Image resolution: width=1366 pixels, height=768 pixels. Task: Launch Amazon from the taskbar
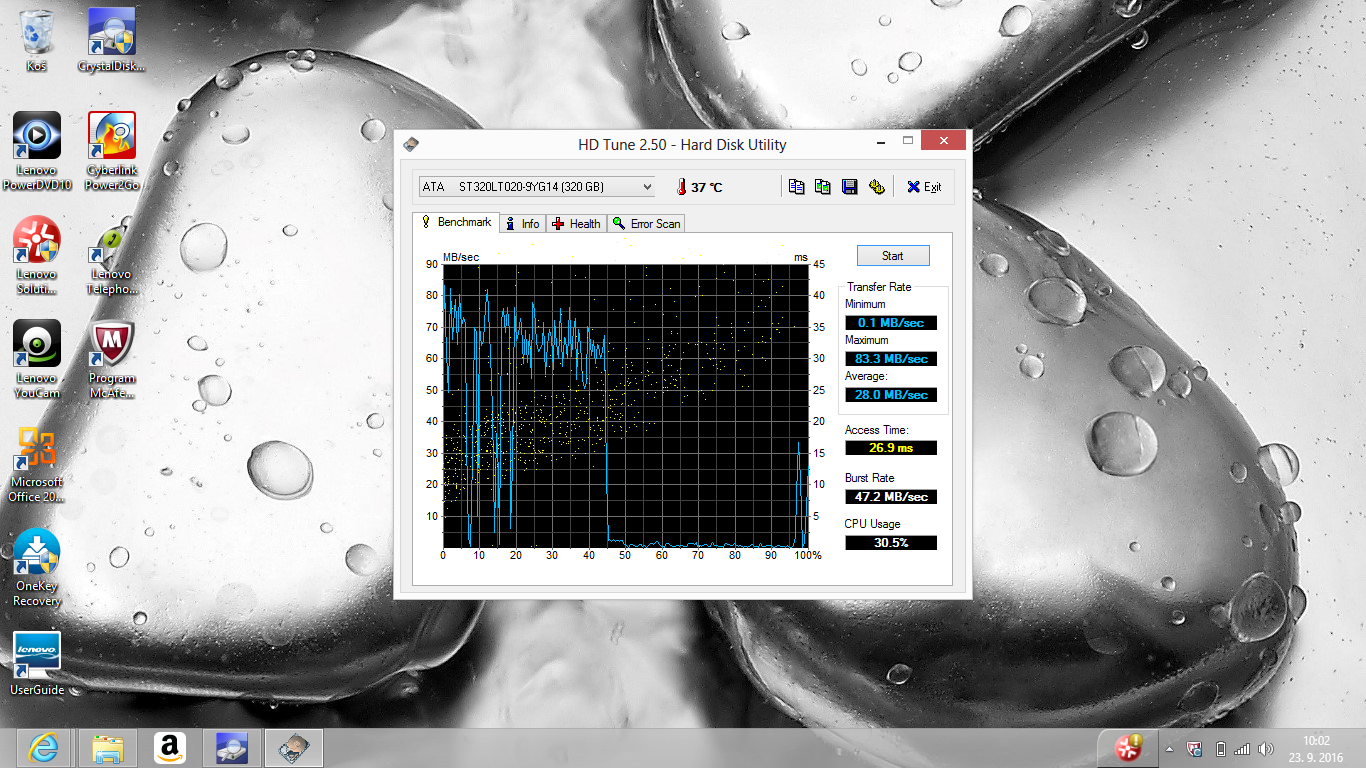click(169, 748)
